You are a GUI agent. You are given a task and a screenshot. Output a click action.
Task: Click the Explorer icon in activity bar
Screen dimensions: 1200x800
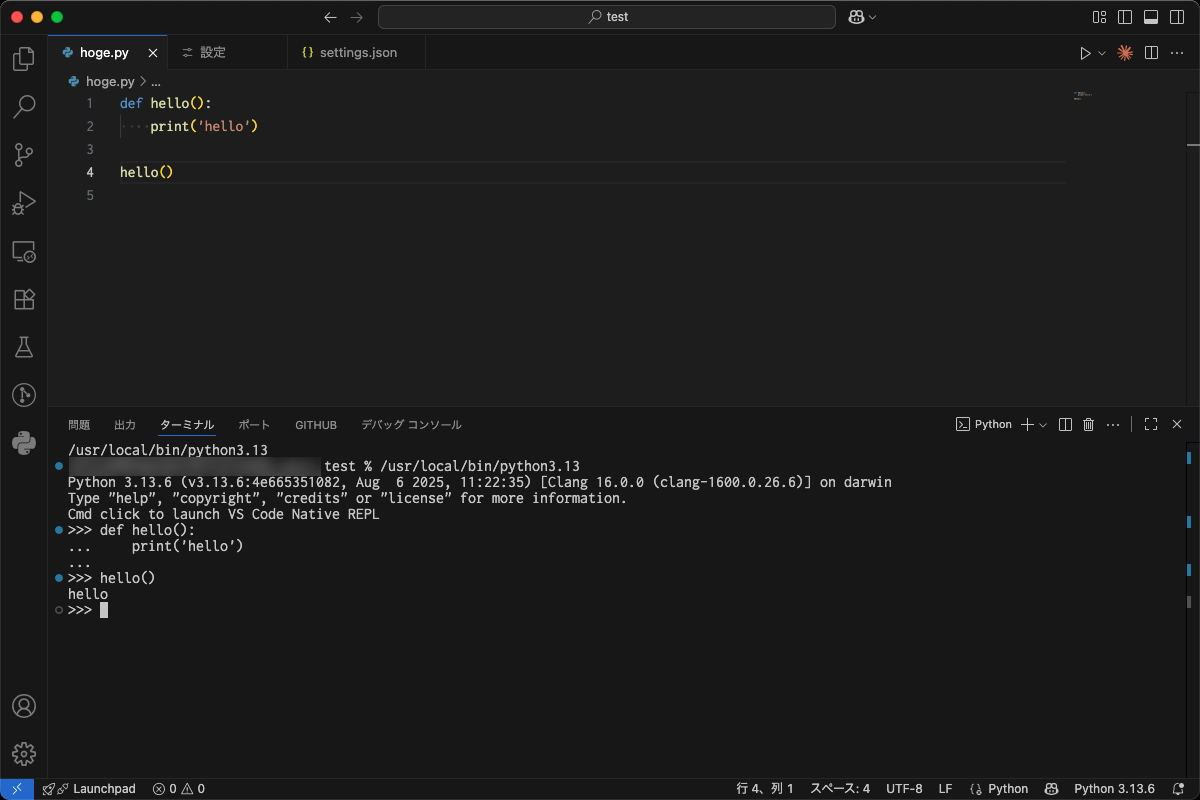[x=23, y=59]
